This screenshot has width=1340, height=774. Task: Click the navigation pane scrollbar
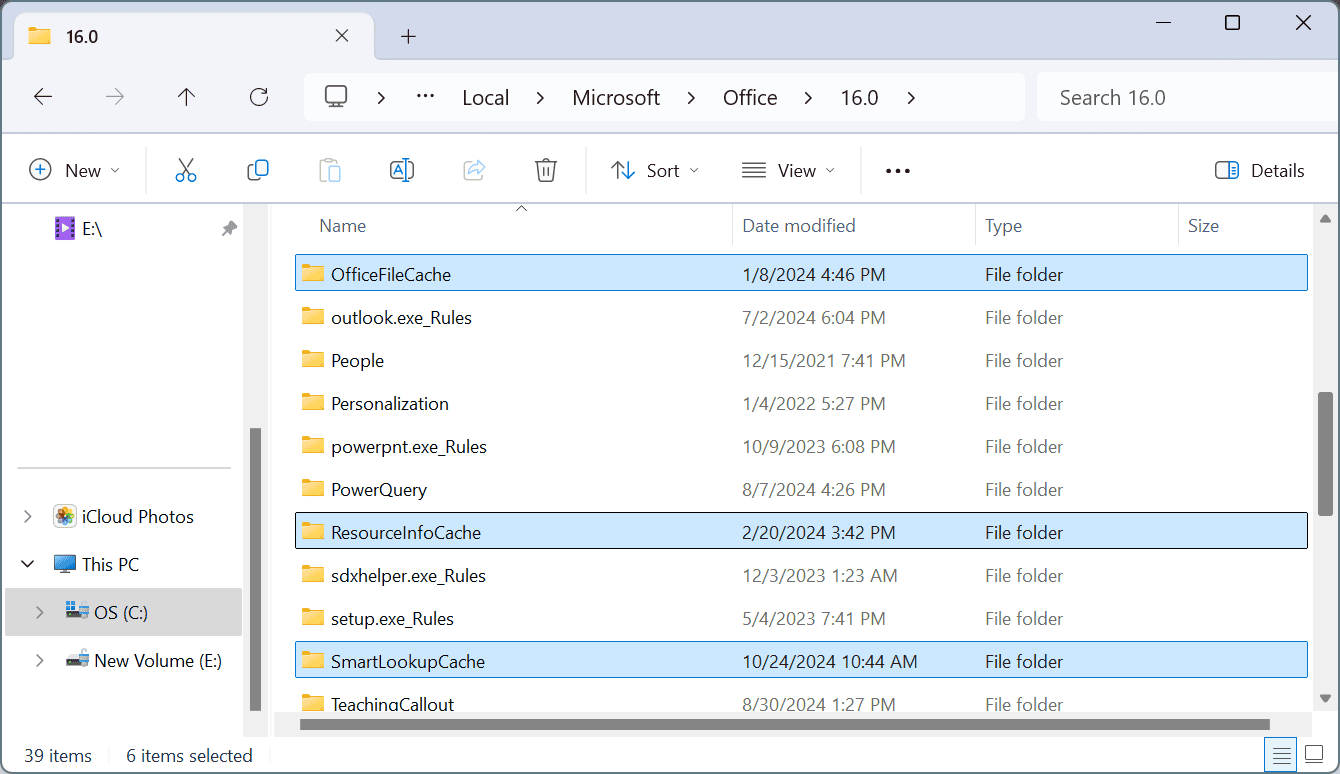pos(256,569)
